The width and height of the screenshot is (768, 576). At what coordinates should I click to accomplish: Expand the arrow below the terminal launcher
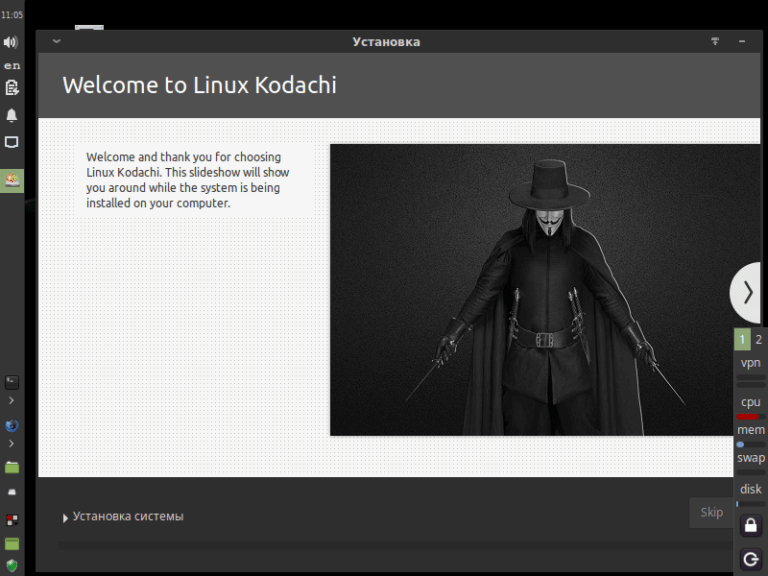(x=11, y=401)
